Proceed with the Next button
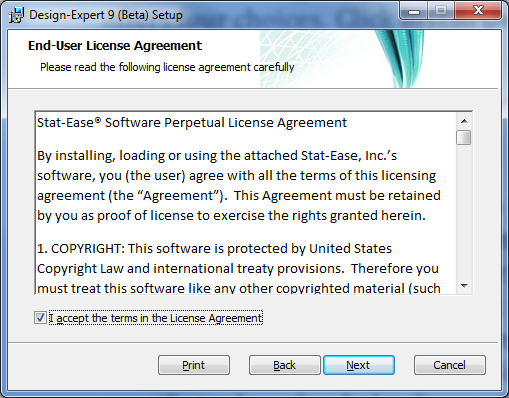The height and width of the screenshot is (398, 509). point(359,365)
